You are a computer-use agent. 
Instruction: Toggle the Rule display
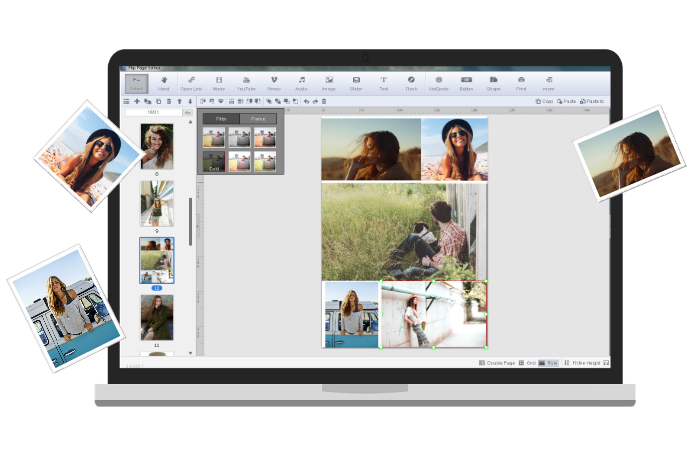coord(548,362)
